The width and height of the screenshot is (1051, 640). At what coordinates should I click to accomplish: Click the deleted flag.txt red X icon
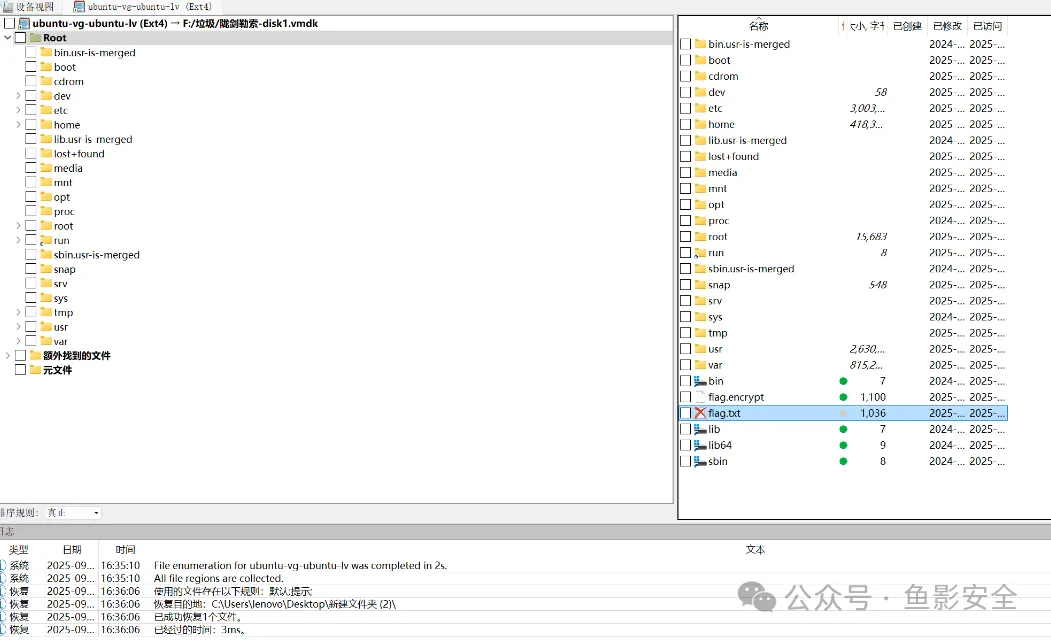point(700,413)
